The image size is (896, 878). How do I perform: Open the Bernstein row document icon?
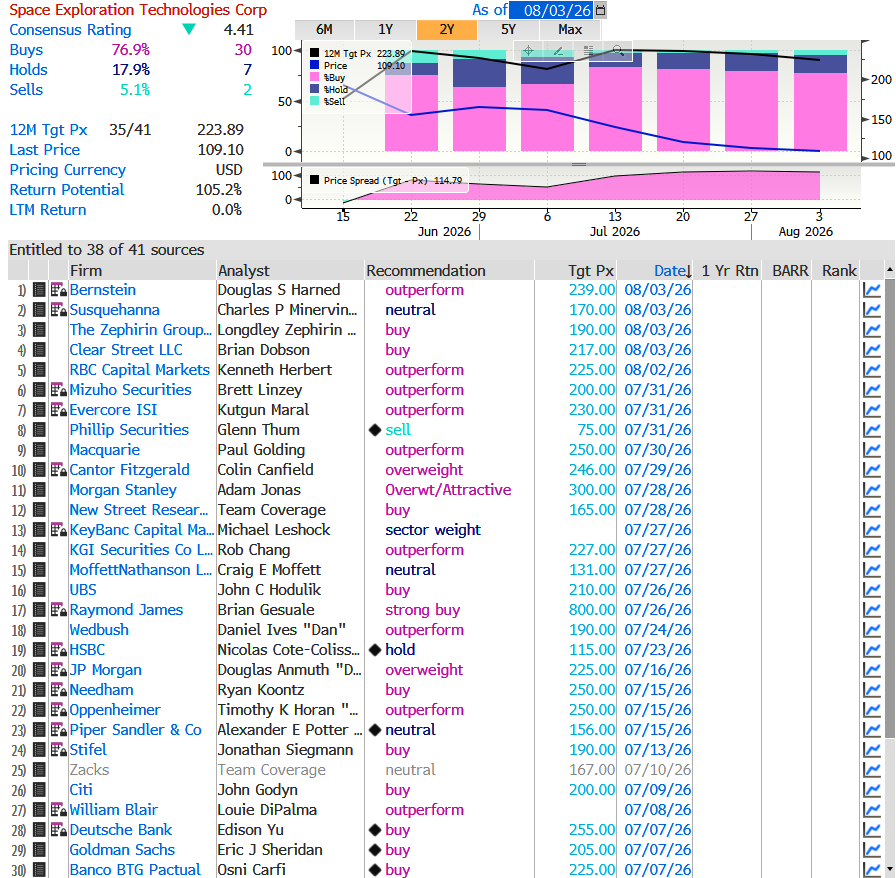click(39, 290)
